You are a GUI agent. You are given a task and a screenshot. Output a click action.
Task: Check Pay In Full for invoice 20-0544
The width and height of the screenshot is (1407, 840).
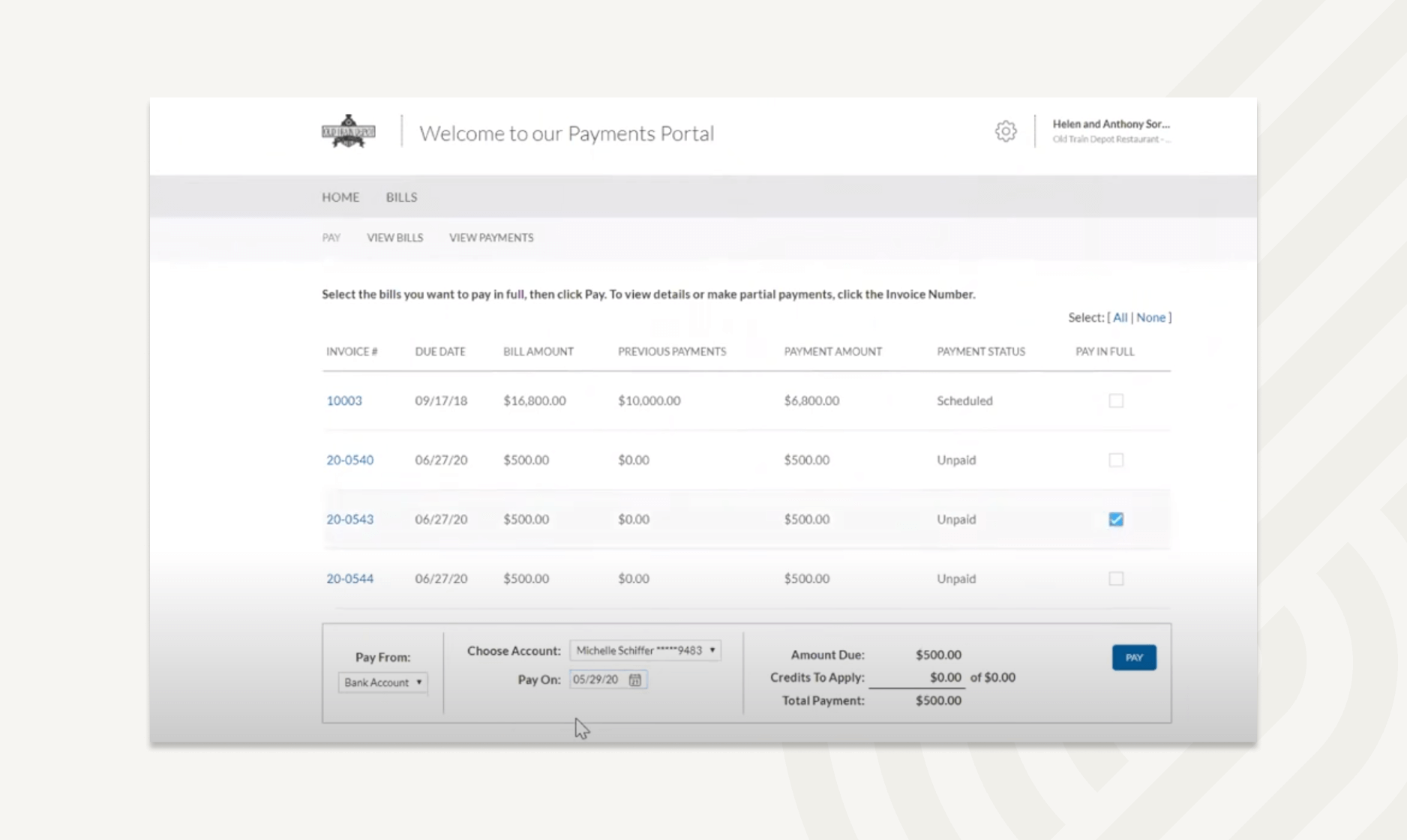(1116, 578)
